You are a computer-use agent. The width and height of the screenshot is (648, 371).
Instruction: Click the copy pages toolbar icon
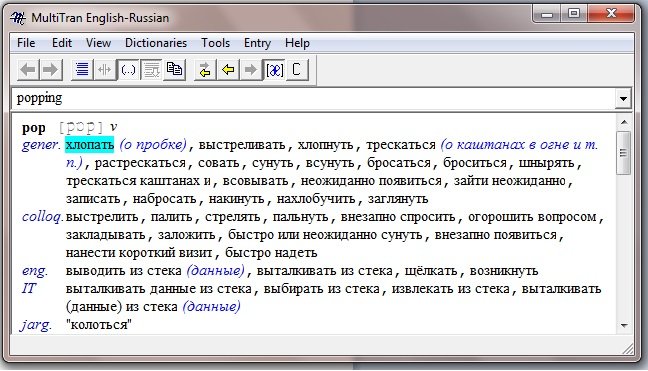coord(174,69)
